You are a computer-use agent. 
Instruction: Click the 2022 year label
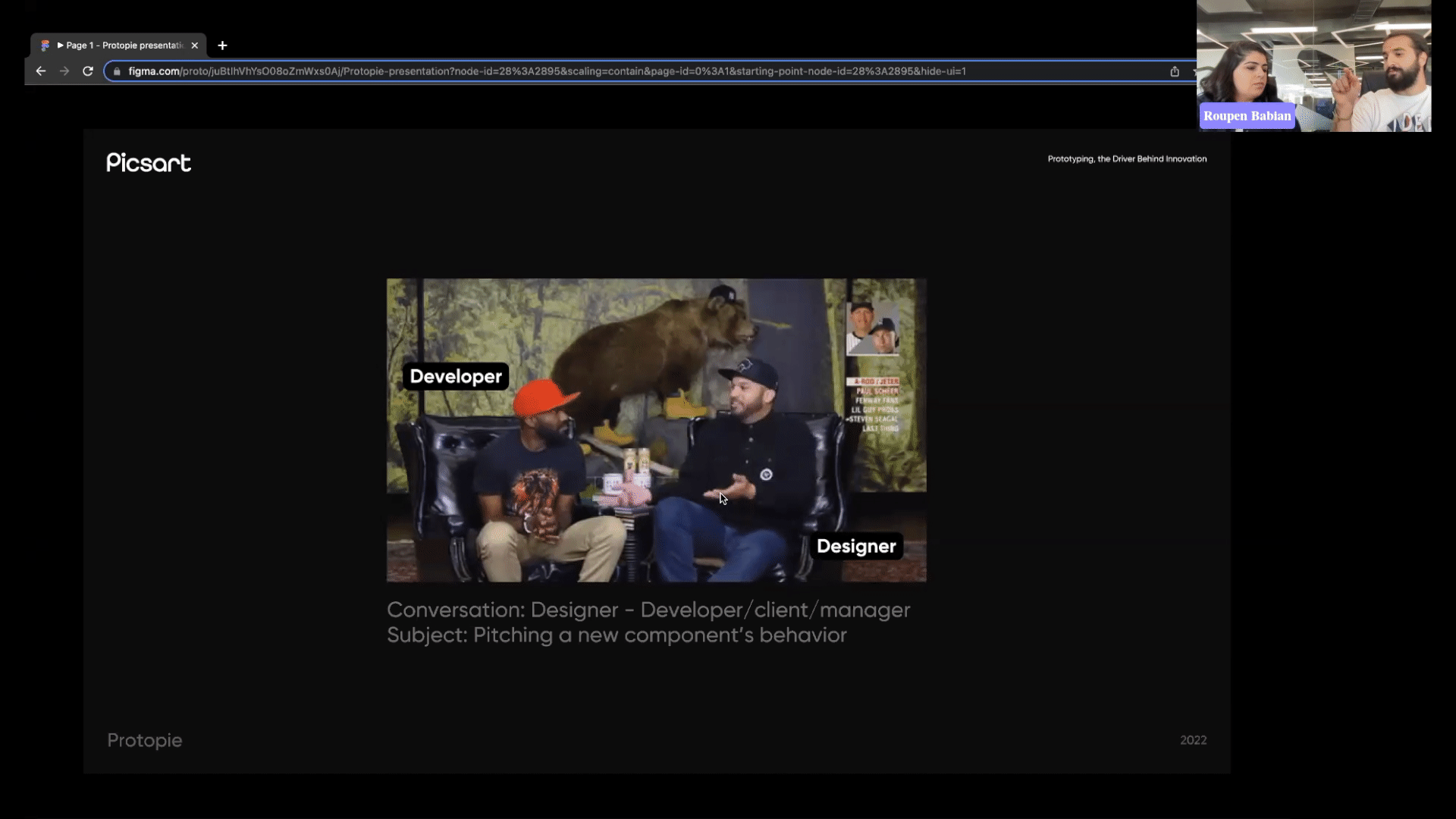tap(1193, 740)
